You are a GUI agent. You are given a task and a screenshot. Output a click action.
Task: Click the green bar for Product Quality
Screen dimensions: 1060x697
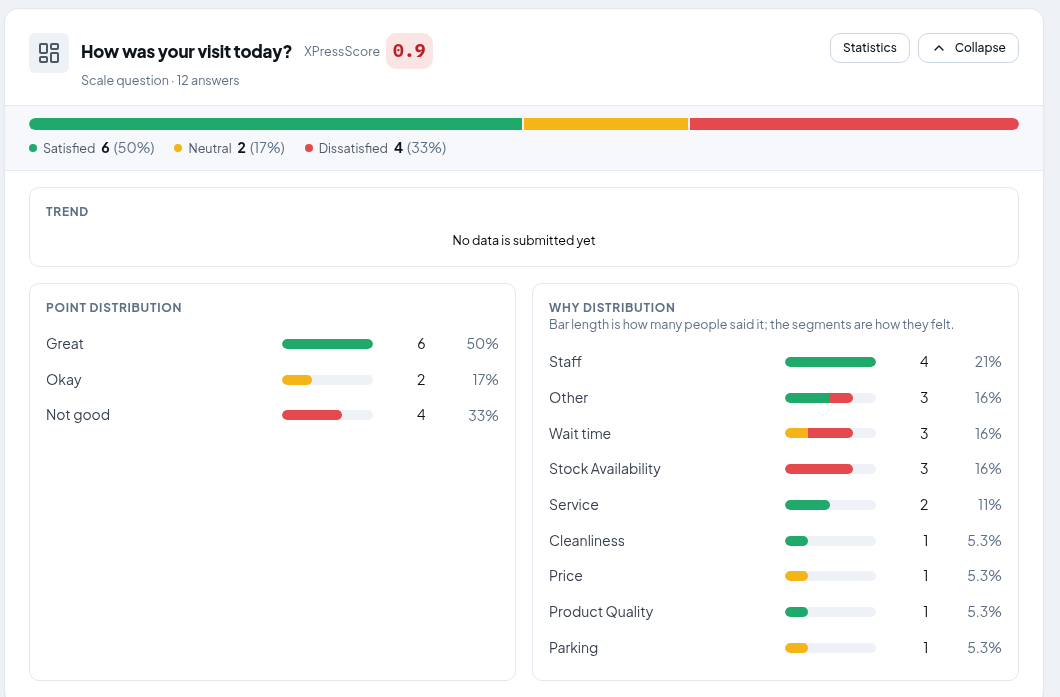pyautogui.click(x=796, y=612)
